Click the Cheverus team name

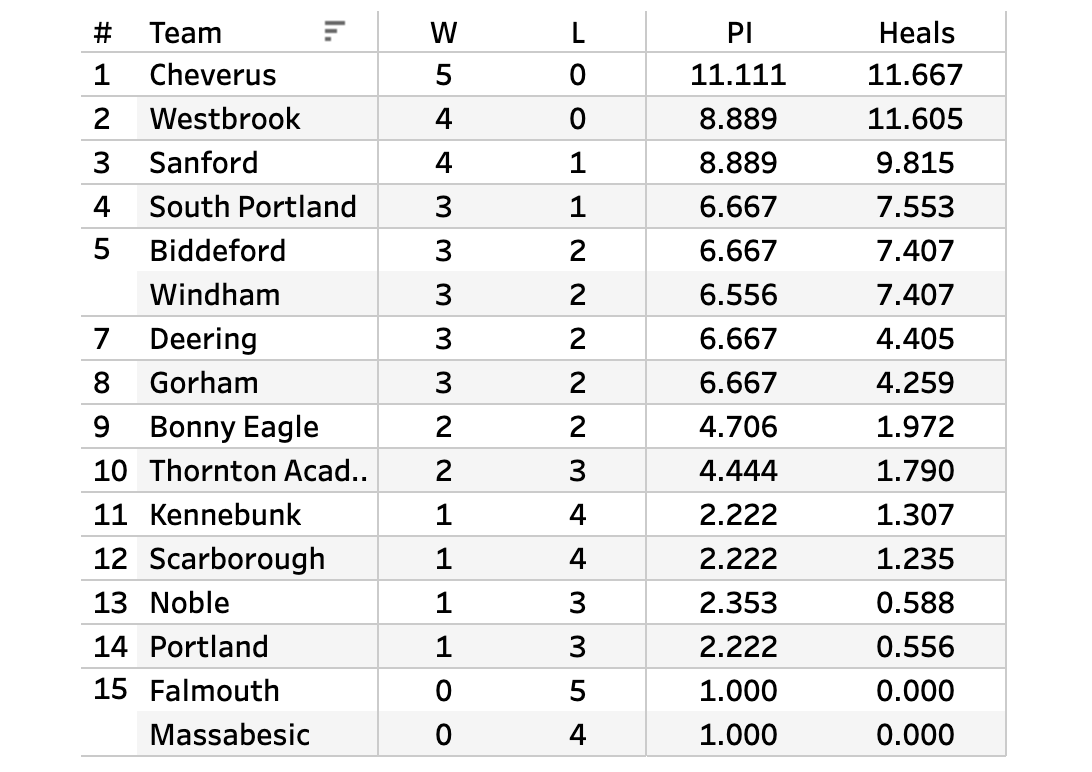coord(213,75)
